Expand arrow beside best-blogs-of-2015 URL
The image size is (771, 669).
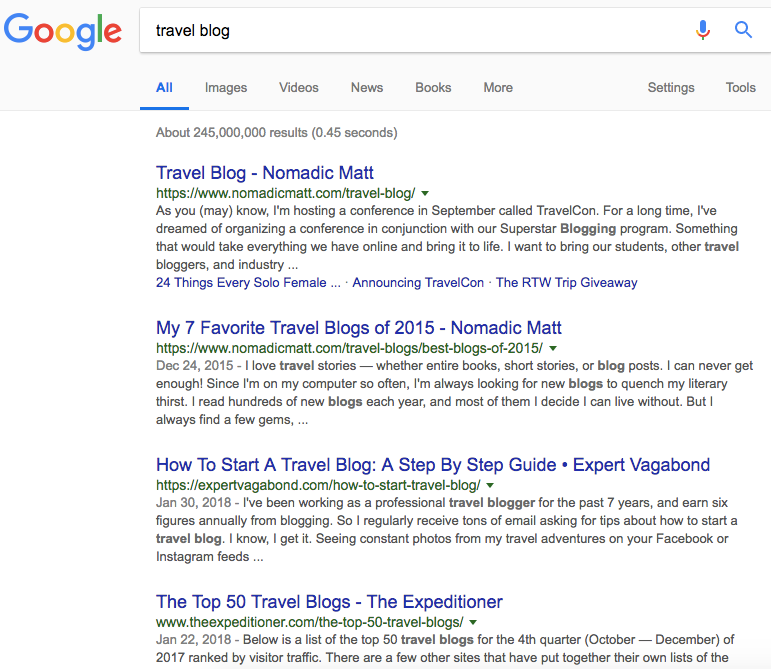553,349
